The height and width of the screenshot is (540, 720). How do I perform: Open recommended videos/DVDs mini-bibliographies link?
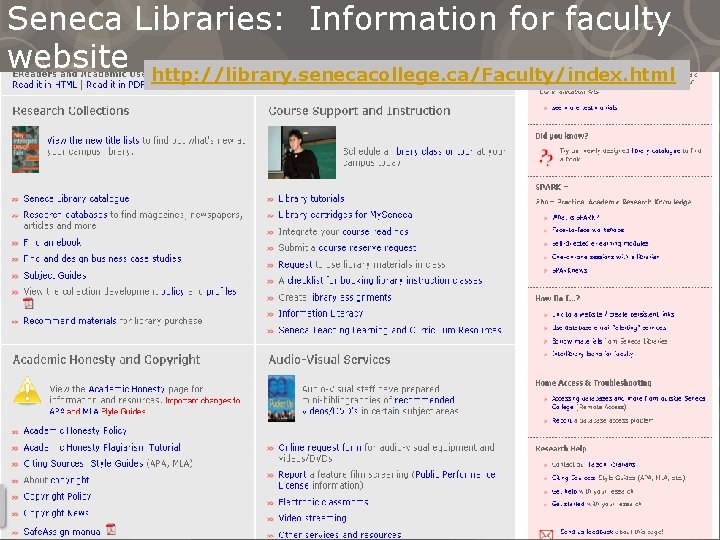point(379,405)
